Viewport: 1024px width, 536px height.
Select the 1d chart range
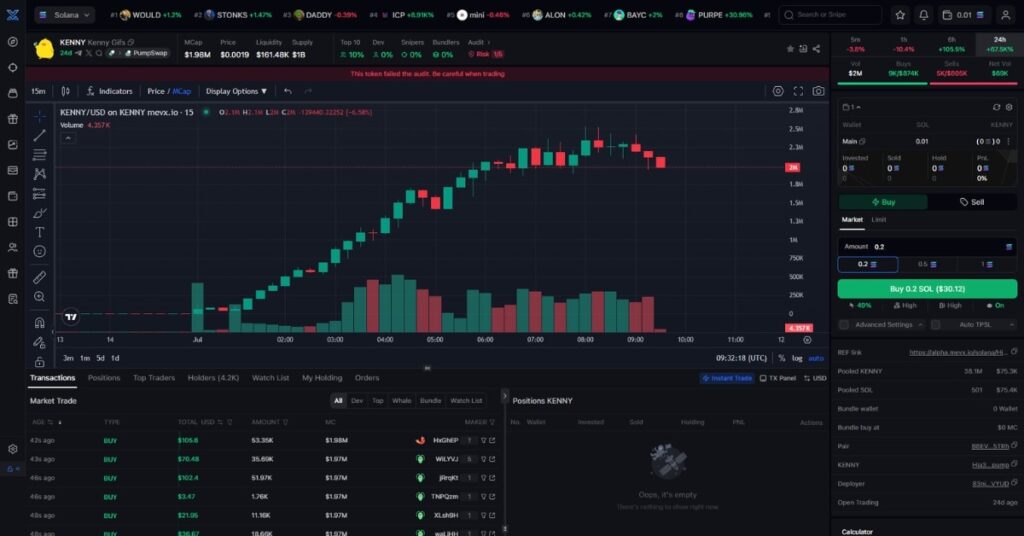pos(115,358)
